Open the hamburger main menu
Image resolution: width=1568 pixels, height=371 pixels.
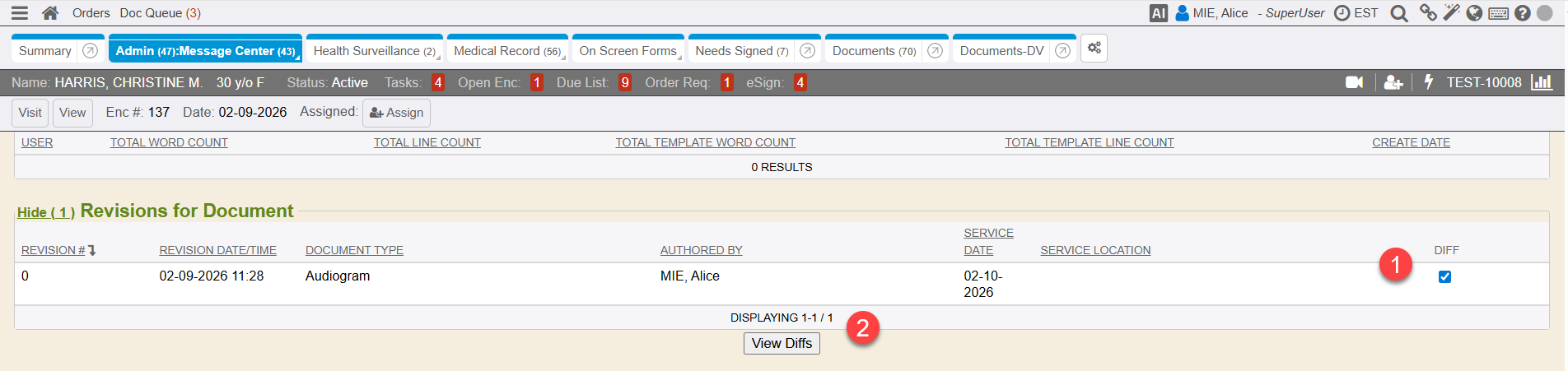click(20, 13)
